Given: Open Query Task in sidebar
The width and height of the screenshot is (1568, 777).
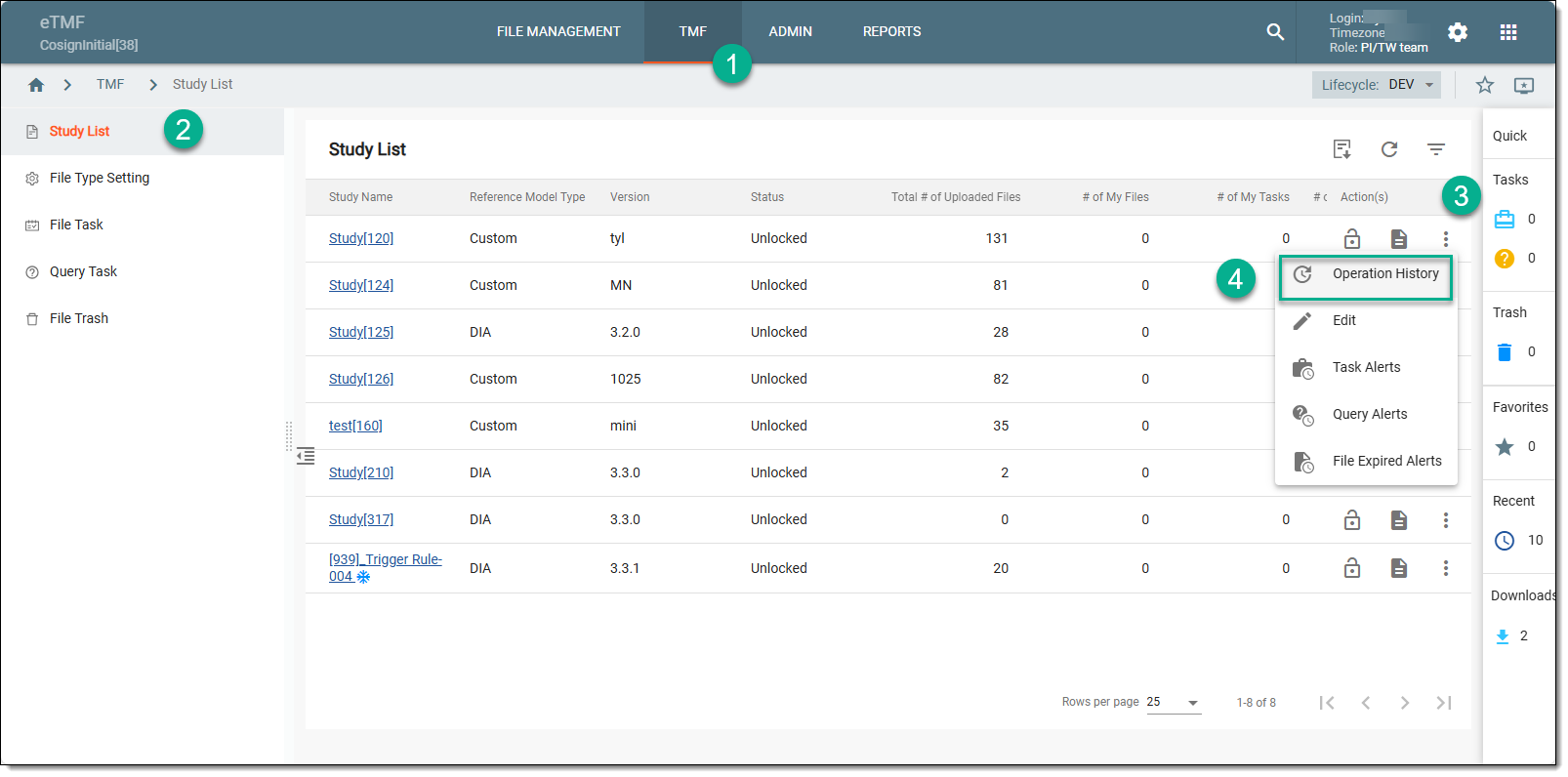Looking at the screenshot, I should tap(143, 271).
